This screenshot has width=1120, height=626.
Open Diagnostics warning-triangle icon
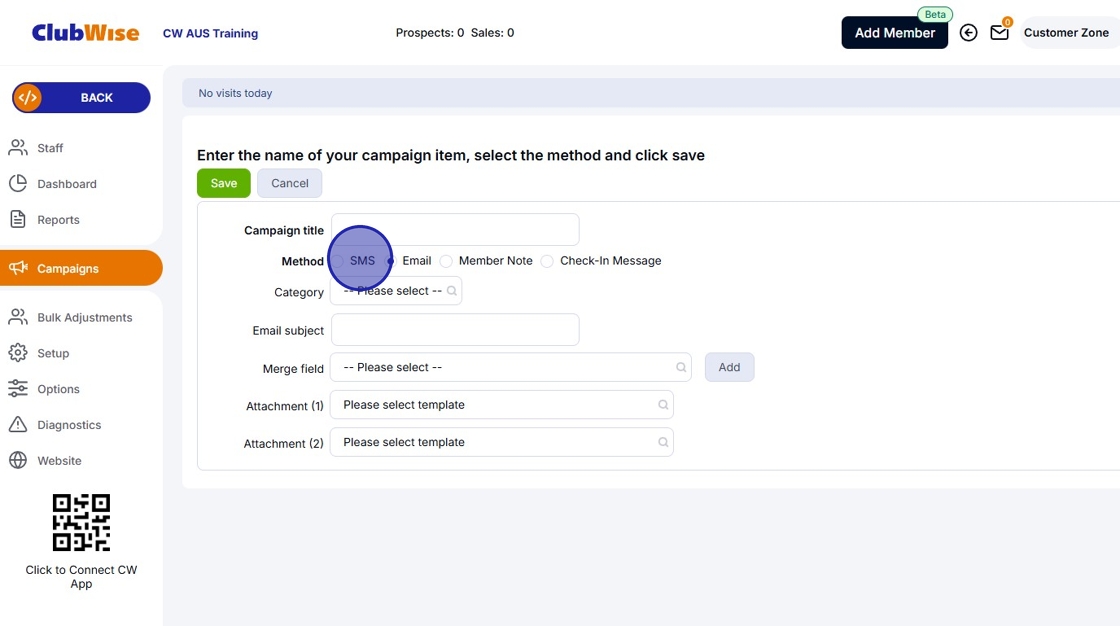(x=18, y=424)
